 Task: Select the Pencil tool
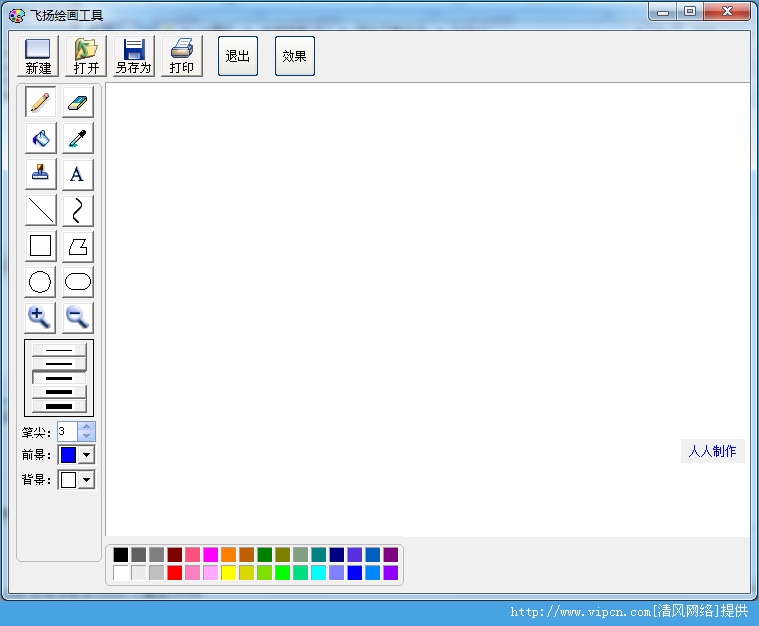point(41,102)
